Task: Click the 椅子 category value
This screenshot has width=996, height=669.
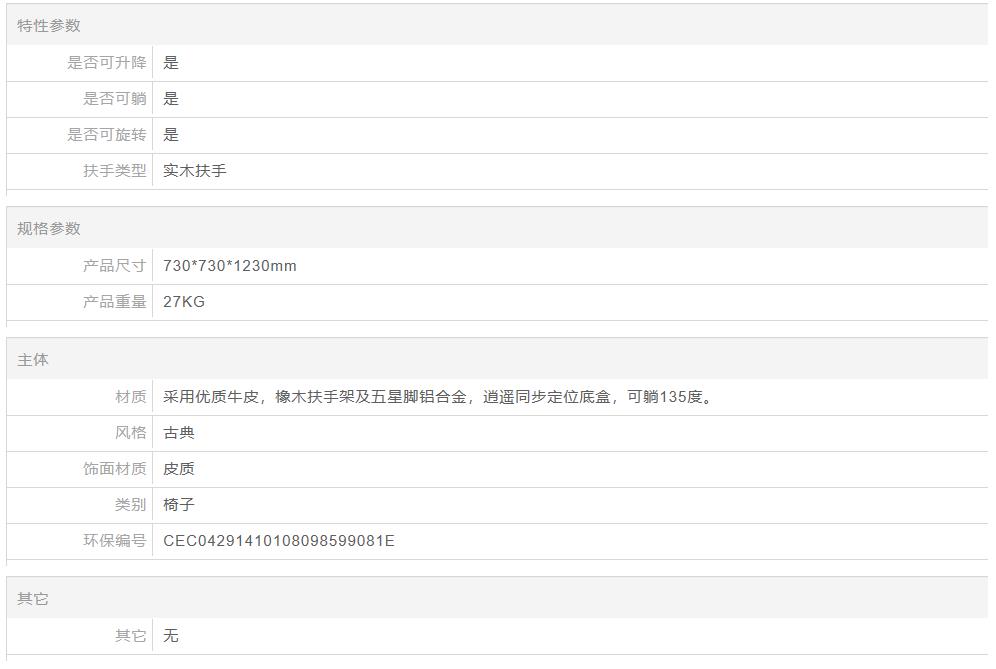Action: (x=178, y=505)
